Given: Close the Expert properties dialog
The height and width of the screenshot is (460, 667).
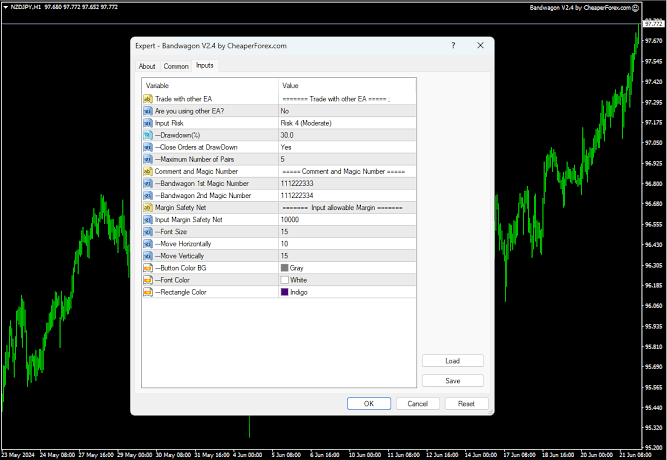Looking at the screenshot, I should [480, 45].
